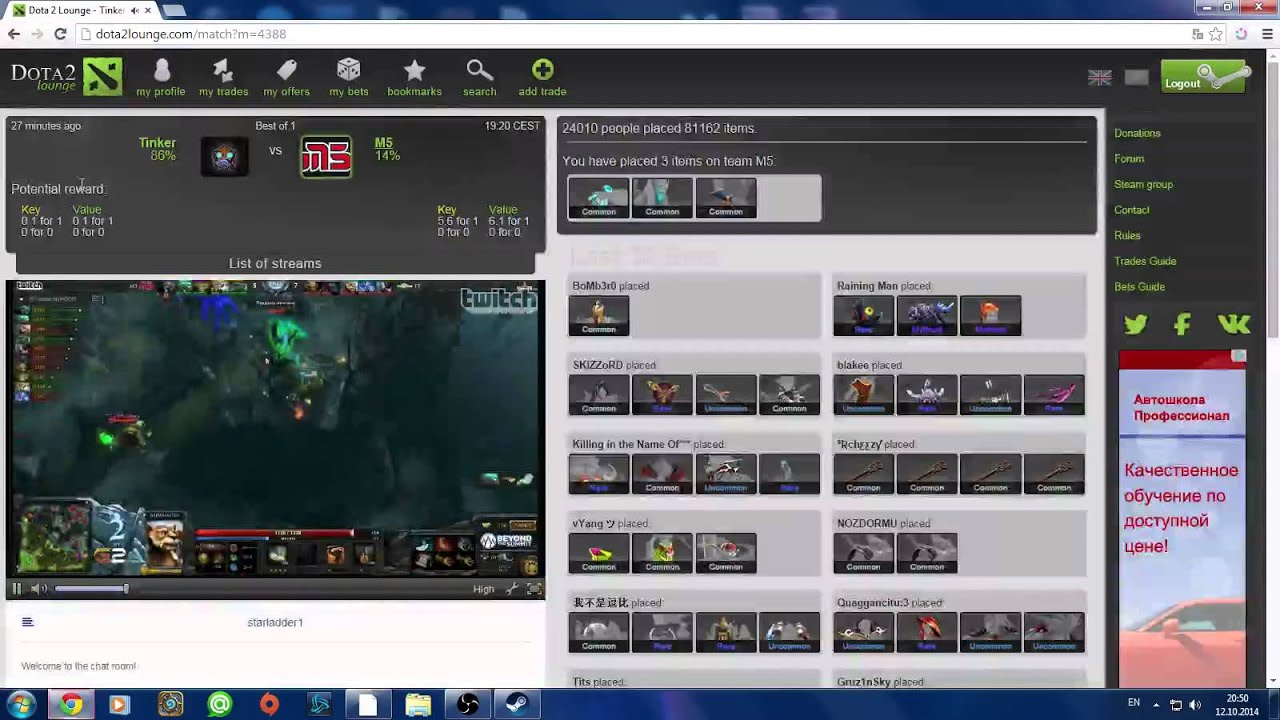The image size is (1280, 720).
Task: Click the starladder1 chat title
Action: tap(275, 622)
